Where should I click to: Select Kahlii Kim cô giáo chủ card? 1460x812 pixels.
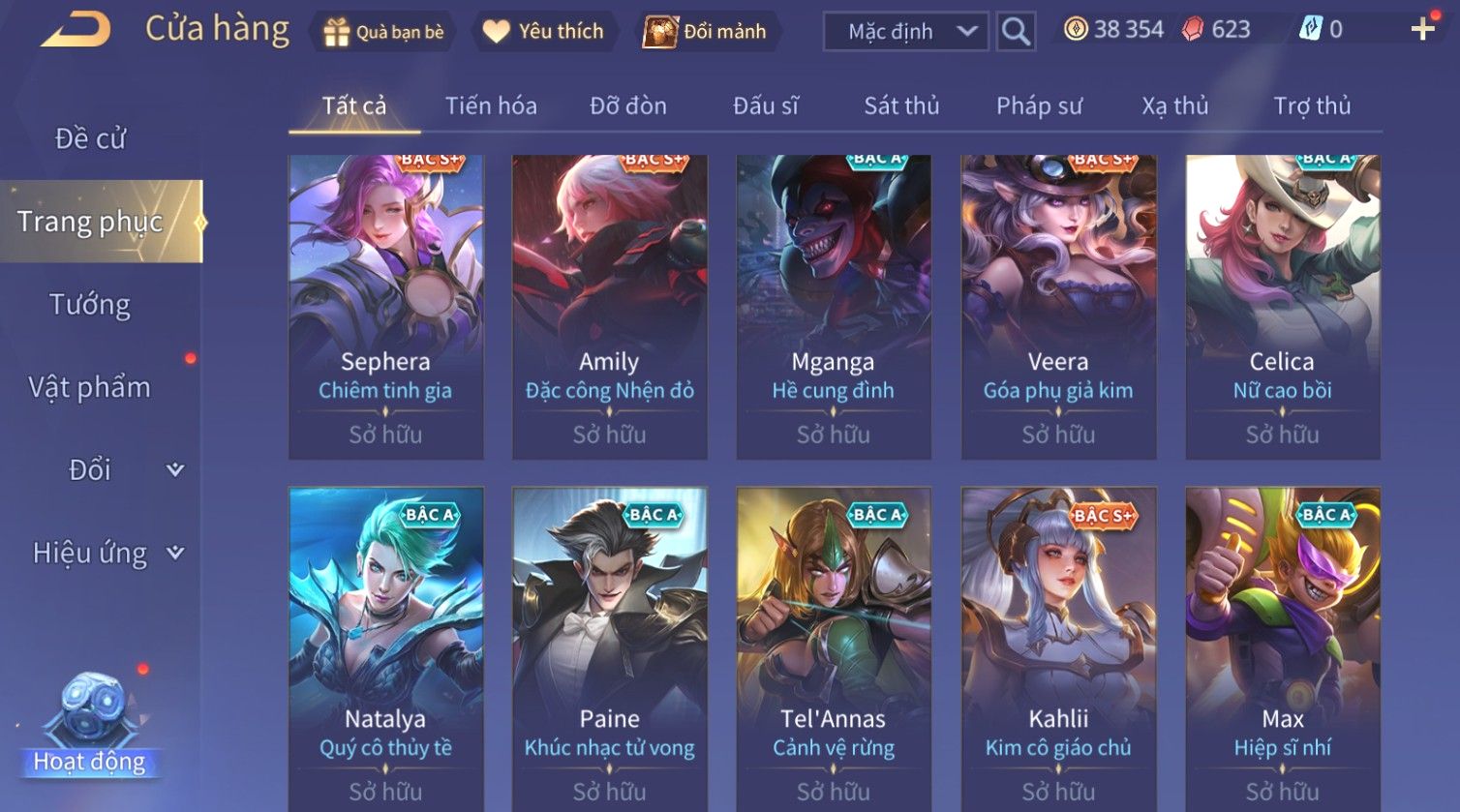[1058, 647]
